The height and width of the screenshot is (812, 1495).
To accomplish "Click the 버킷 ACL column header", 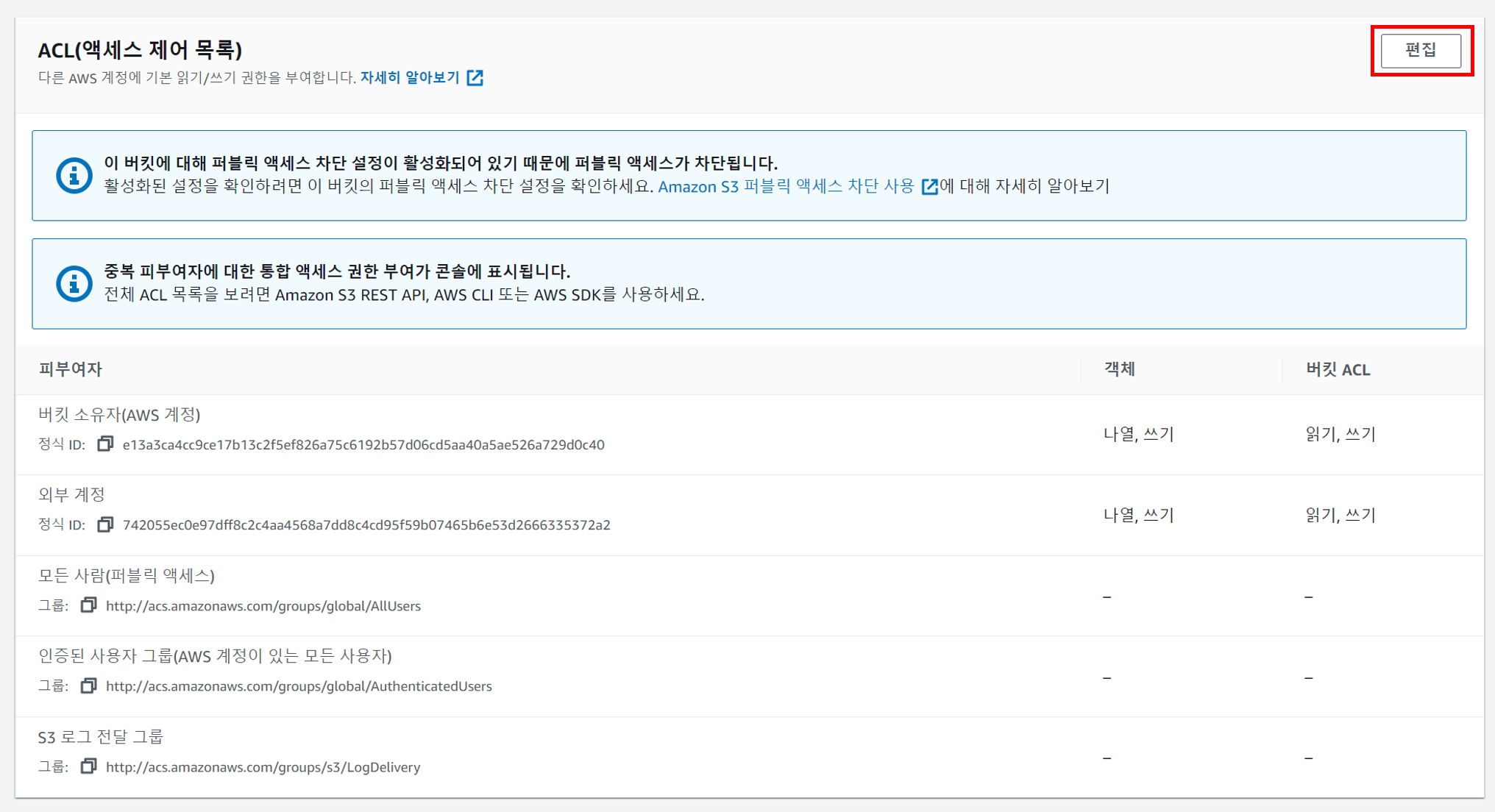I will [x=1338, y=370].
